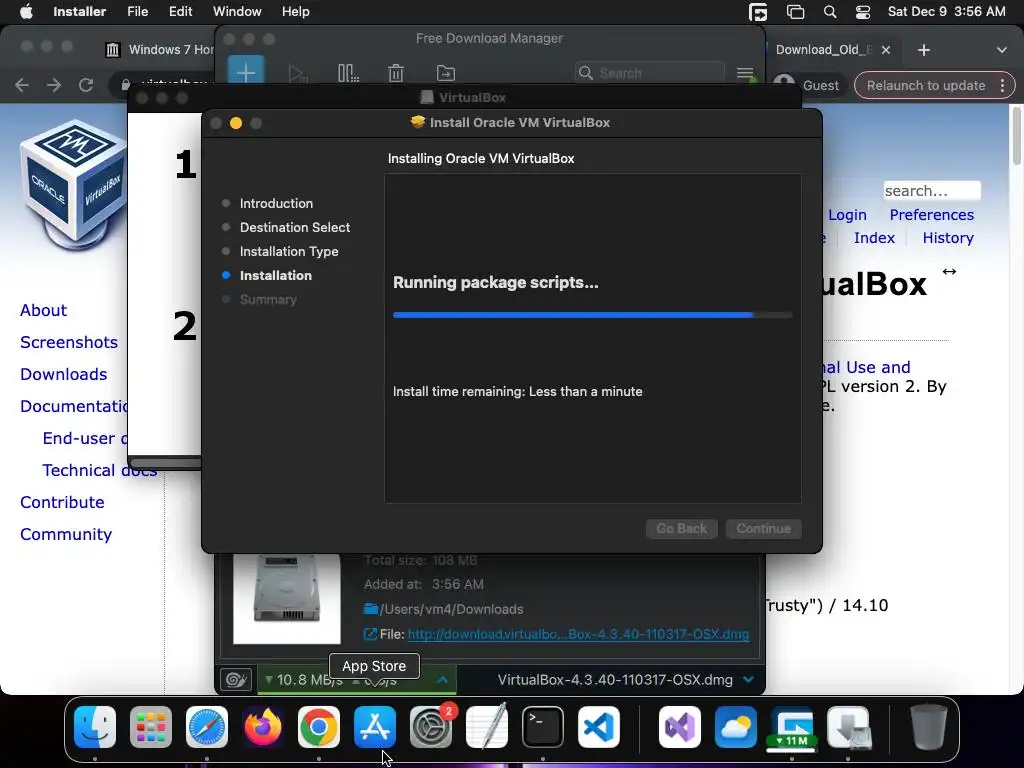This screenshot has height=768, width=1024.
Task: Click the Continue button in installer
Action: 763,528
